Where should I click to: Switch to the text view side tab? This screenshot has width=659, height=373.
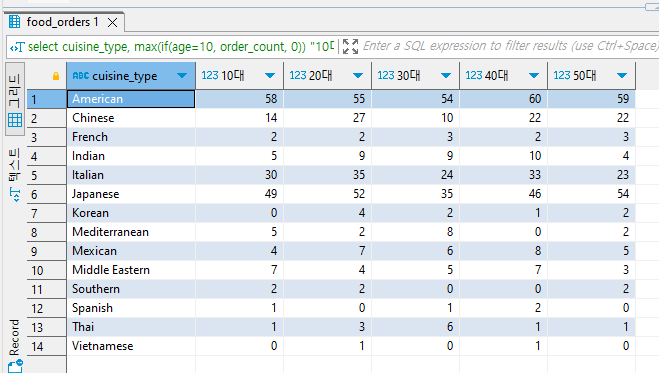click(14, 174)
